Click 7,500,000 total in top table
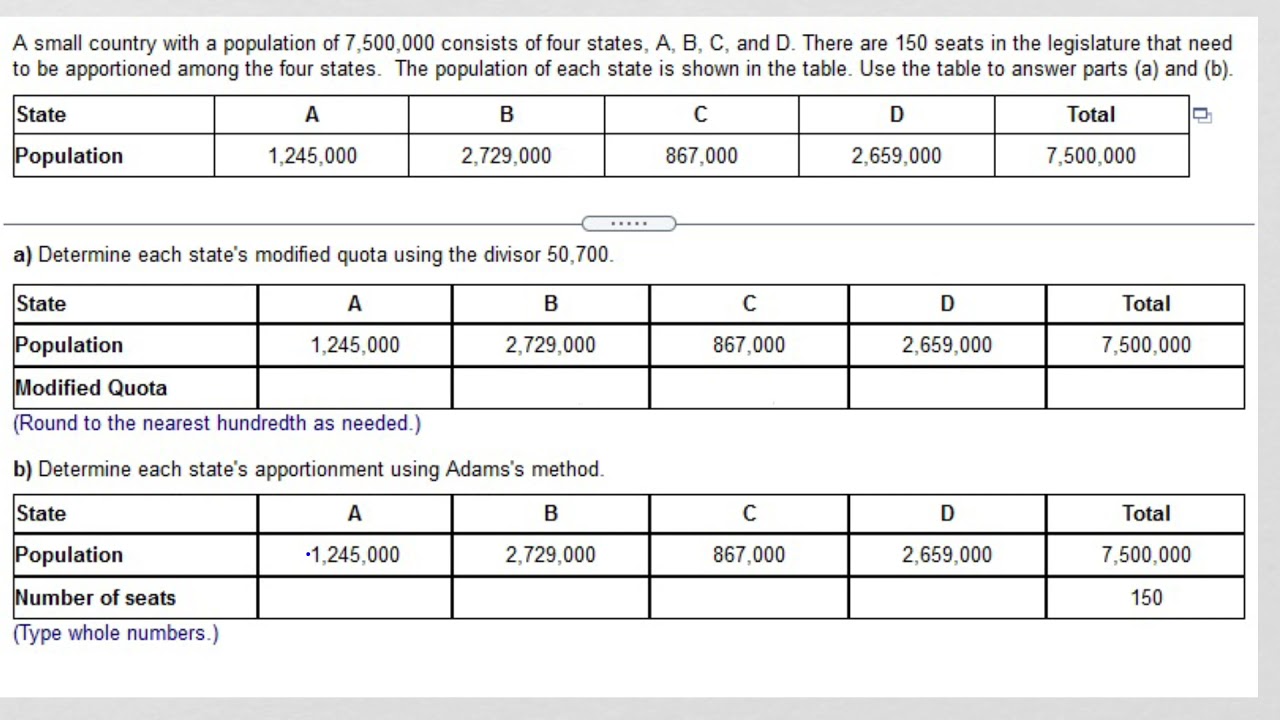Screen dimensions: 1280x720 point(1091,156)
